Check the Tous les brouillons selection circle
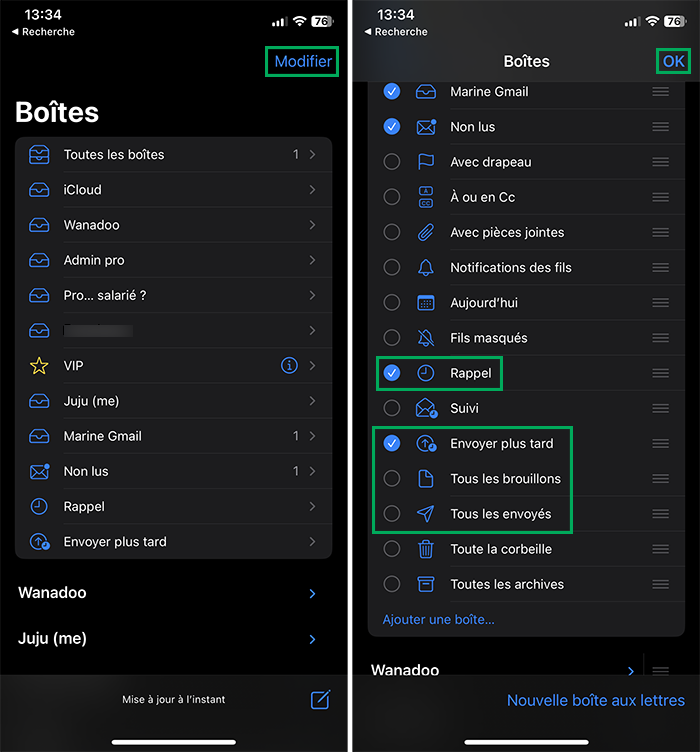Image resolution: width=700 pixels, height=752 pixels. 392,479
